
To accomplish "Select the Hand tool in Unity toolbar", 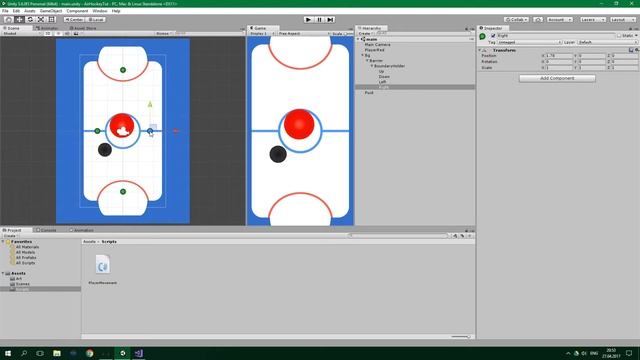I will click(x=8, y=20).
